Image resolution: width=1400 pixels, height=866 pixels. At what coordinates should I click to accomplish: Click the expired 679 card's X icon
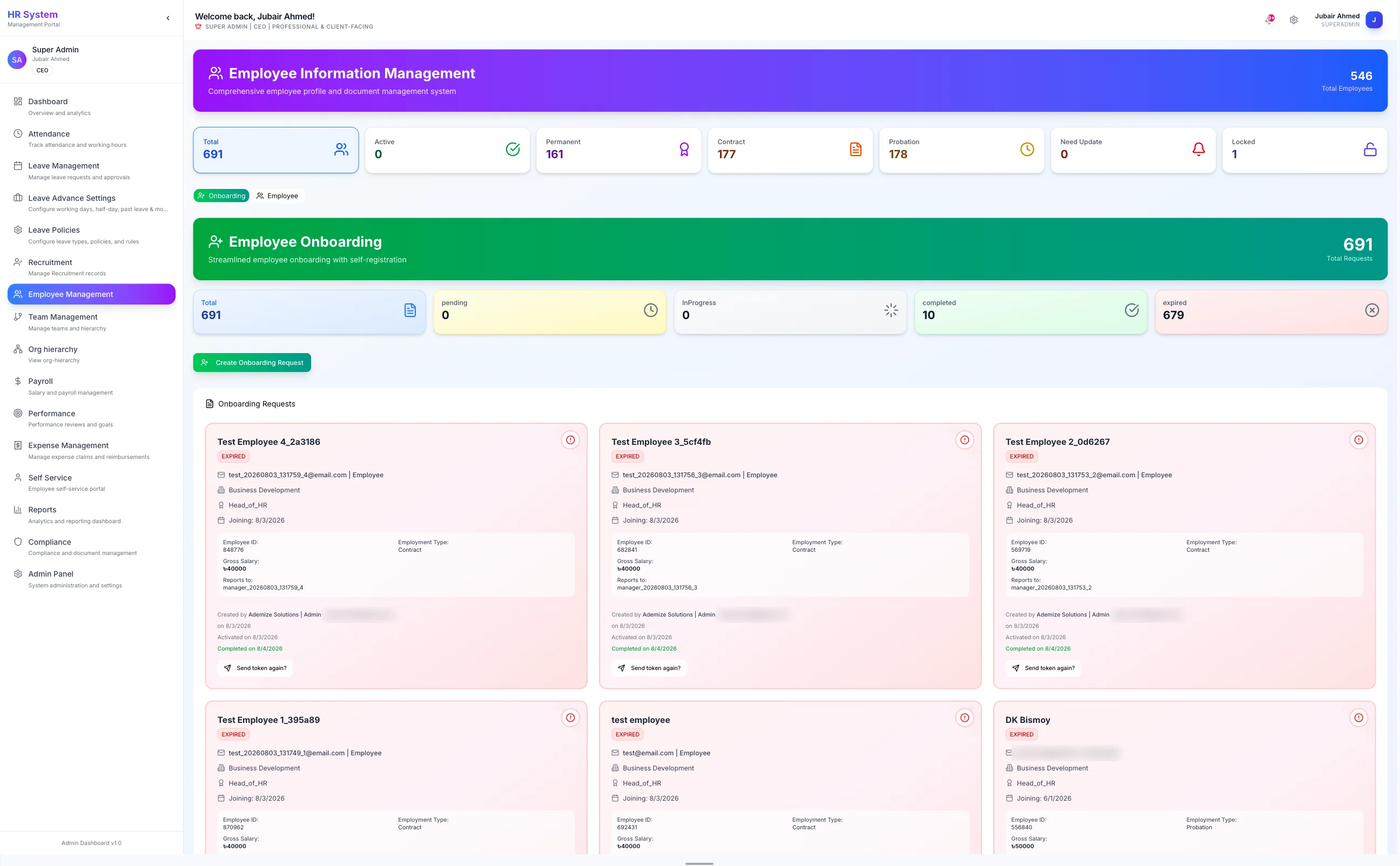(x=1372, y=310)
